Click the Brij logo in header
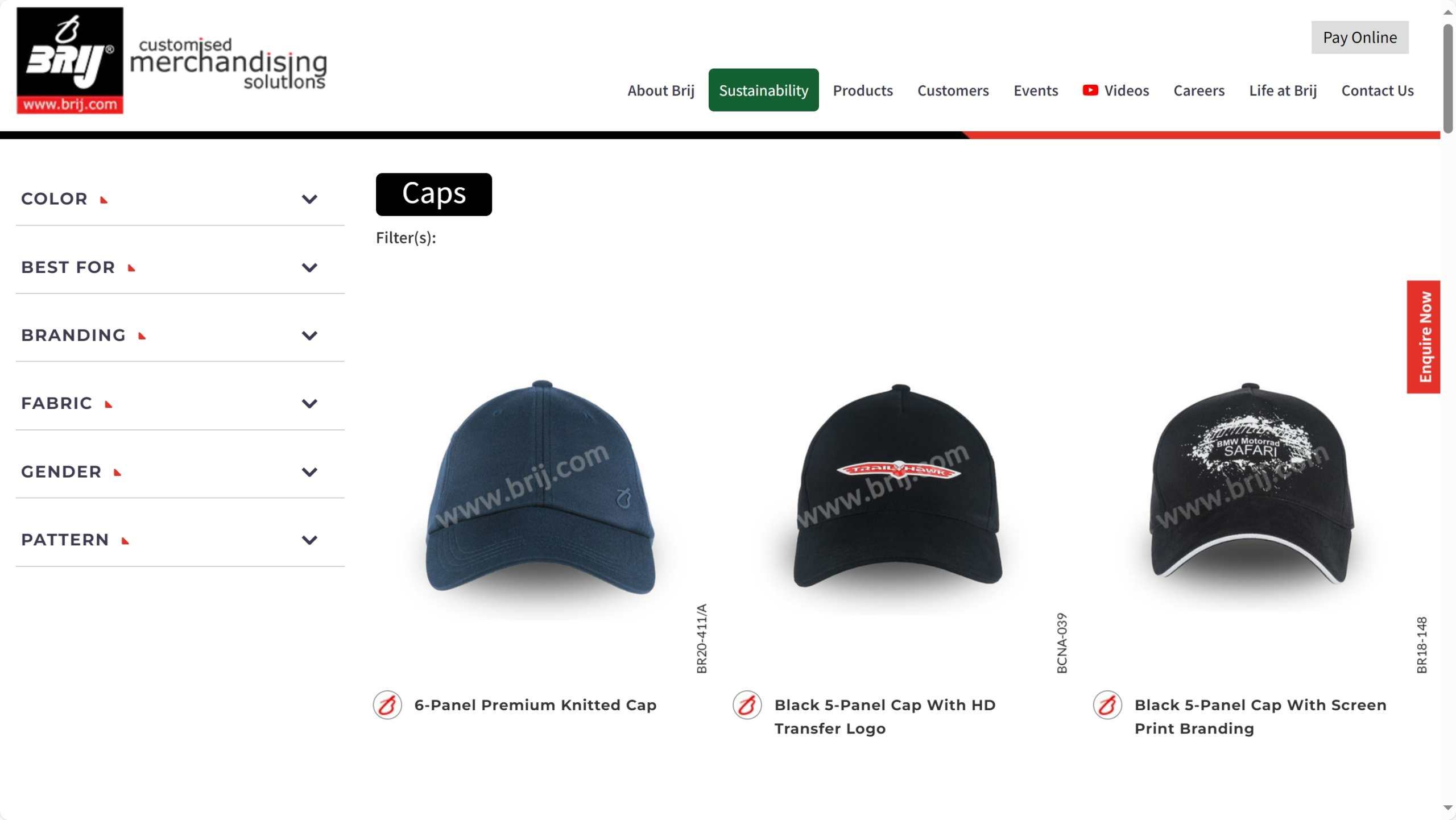The height and width of the screenshot is (820, 1456). 70,60
